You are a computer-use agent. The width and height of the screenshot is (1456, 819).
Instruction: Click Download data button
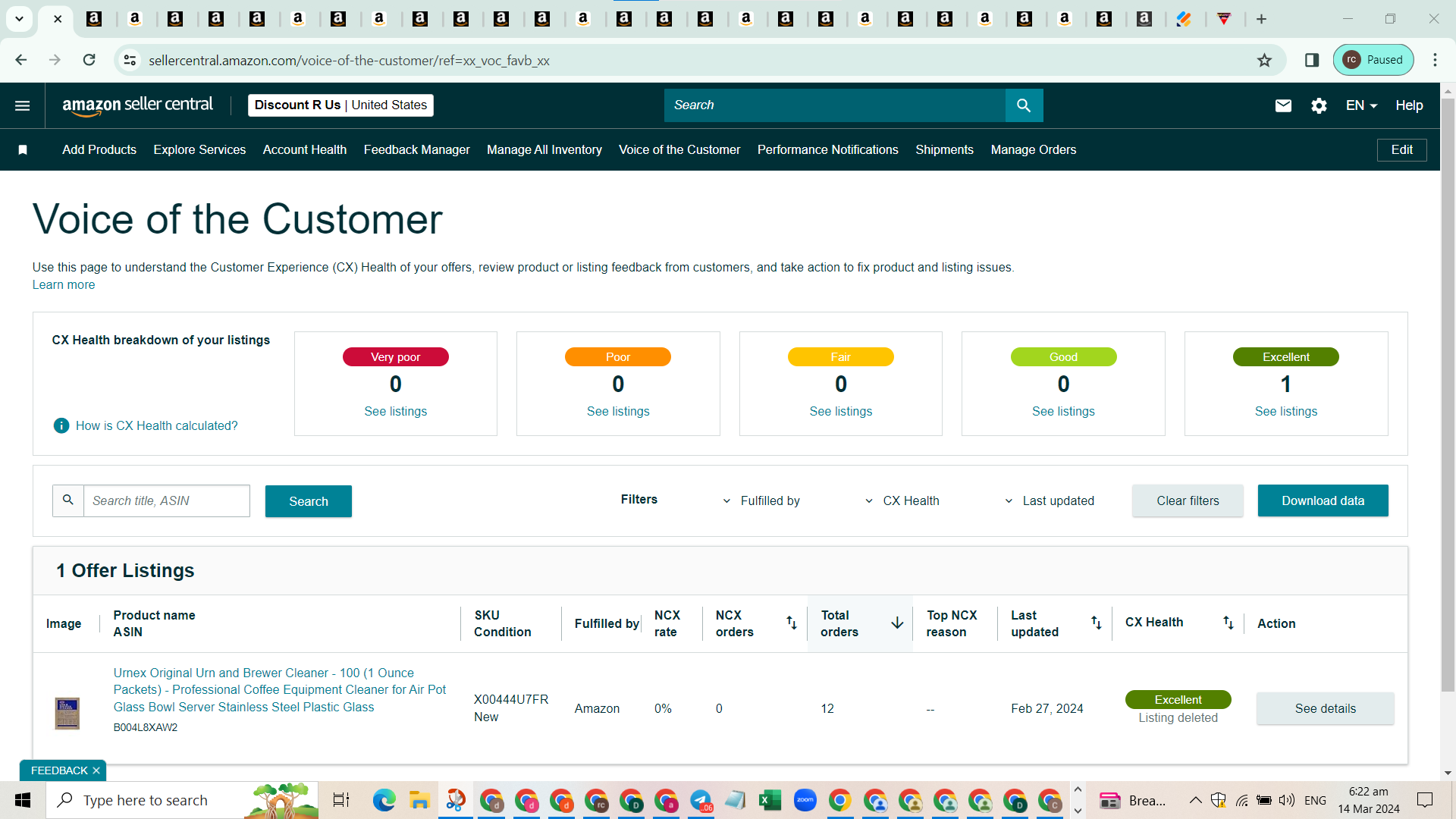point(1323,500)
